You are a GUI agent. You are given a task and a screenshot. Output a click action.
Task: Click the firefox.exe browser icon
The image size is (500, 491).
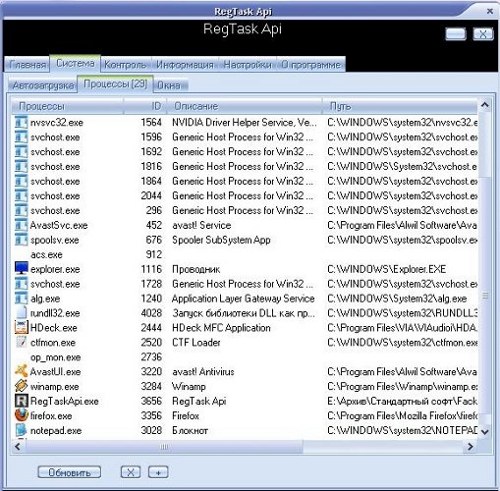click(x=21, y=415)
